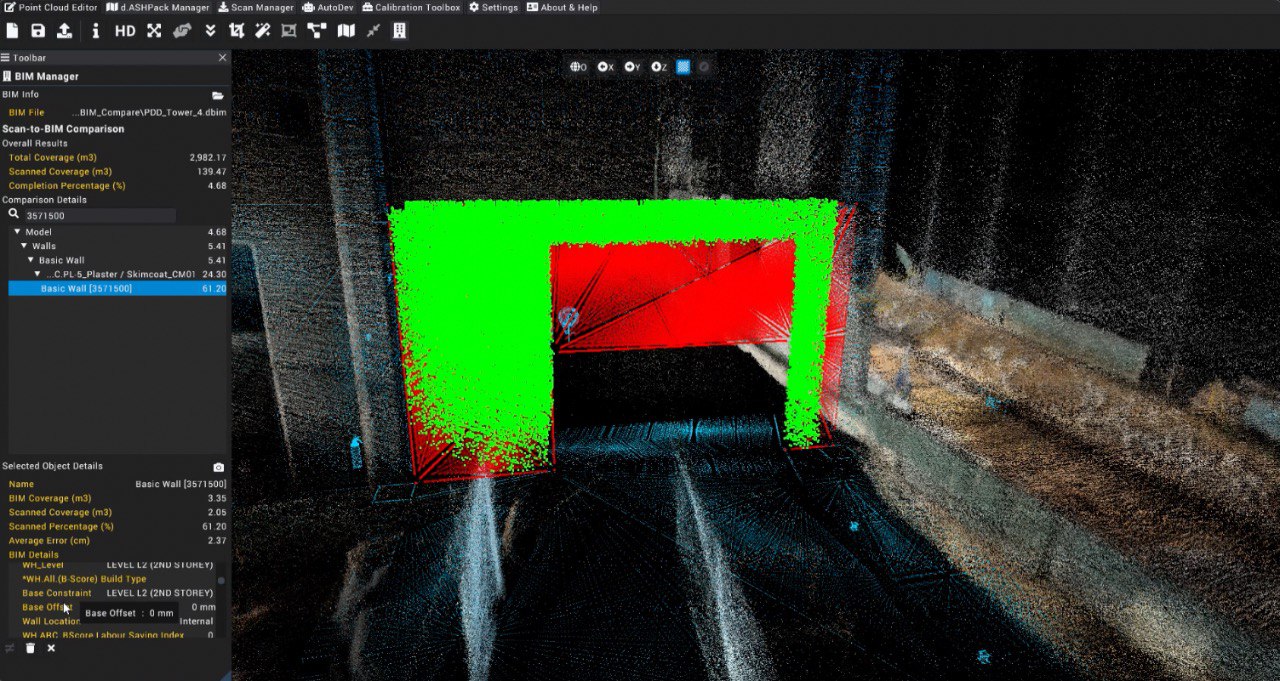
Task: Snap view to Z axis
Action: coord(659,67)
